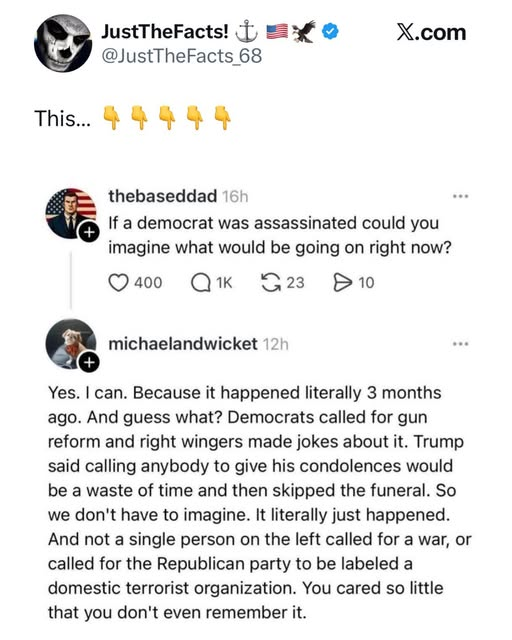Repost thebaseddad's post using the arrows icon
Screen dimensions: 512x640
point(271,282)
